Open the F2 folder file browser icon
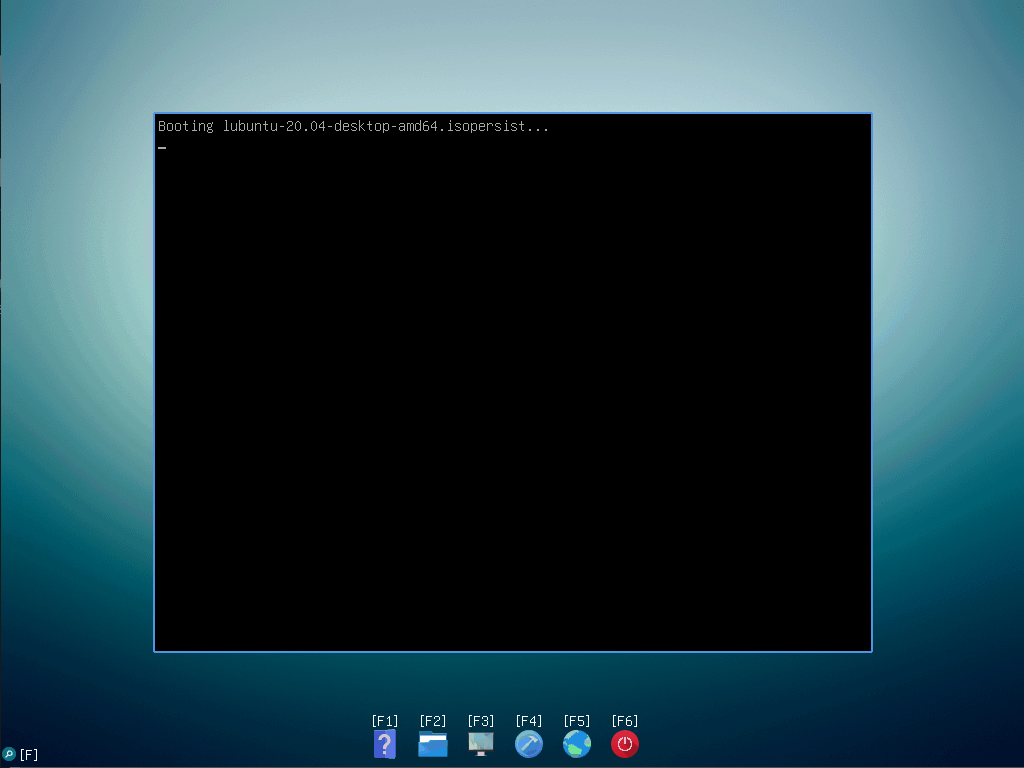1024x768 pixels. pyautogui.click(x=433, y=744)
